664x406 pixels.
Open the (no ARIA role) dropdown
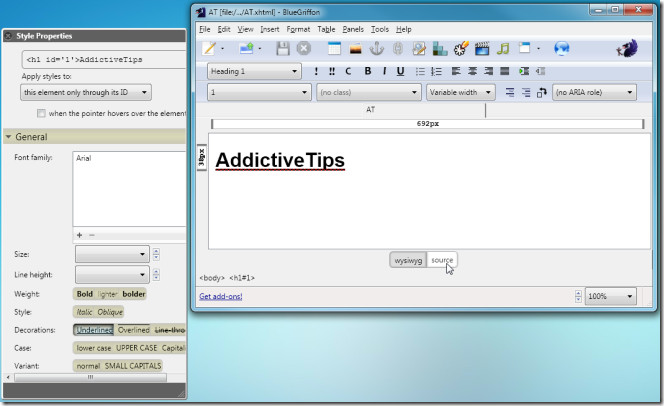595,92
